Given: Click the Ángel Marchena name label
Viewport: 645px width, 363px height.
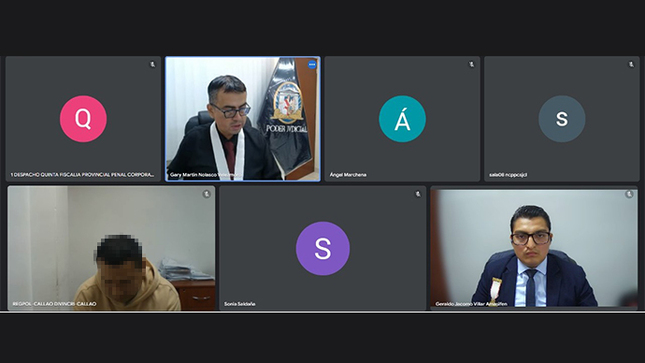Looking at the screenshot, I should coord(348,175).
